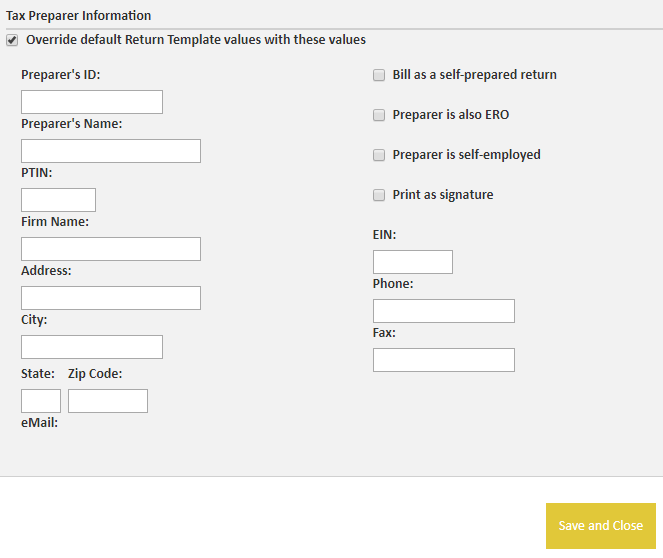The width and height of the screenshot is (663, 558).
Task: Select the PTIN input field
Action: (x=58, y=200)
